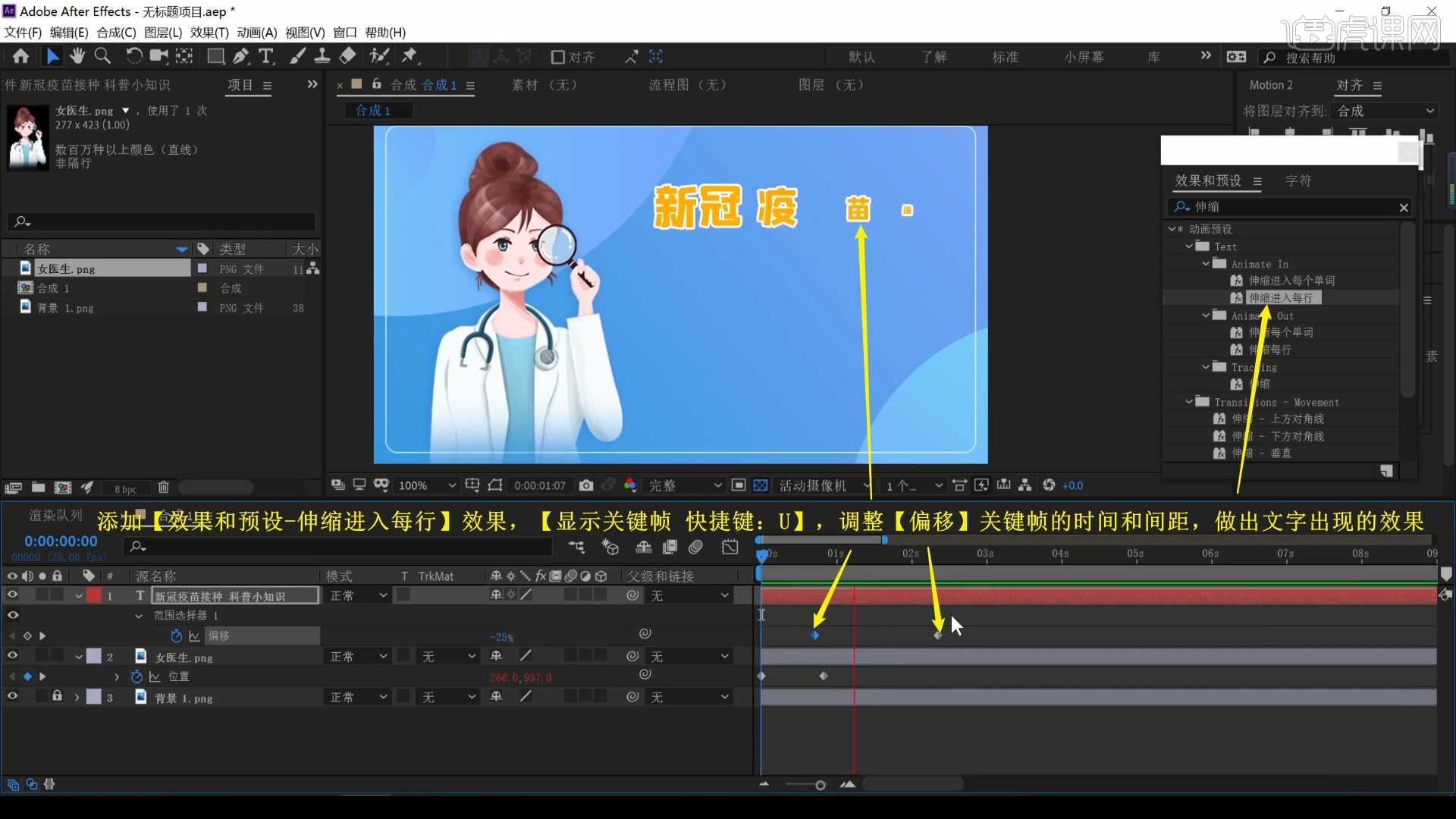
Task: Open the composition mini-flowchart icon in timeline
Action: coord(577,547)
